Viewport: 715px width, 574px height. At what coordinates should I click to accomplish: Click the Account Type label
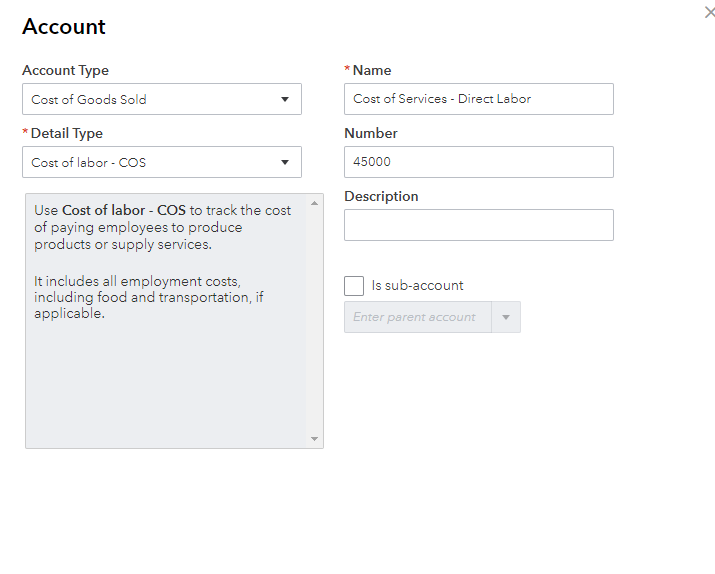(x=65, y=71)
